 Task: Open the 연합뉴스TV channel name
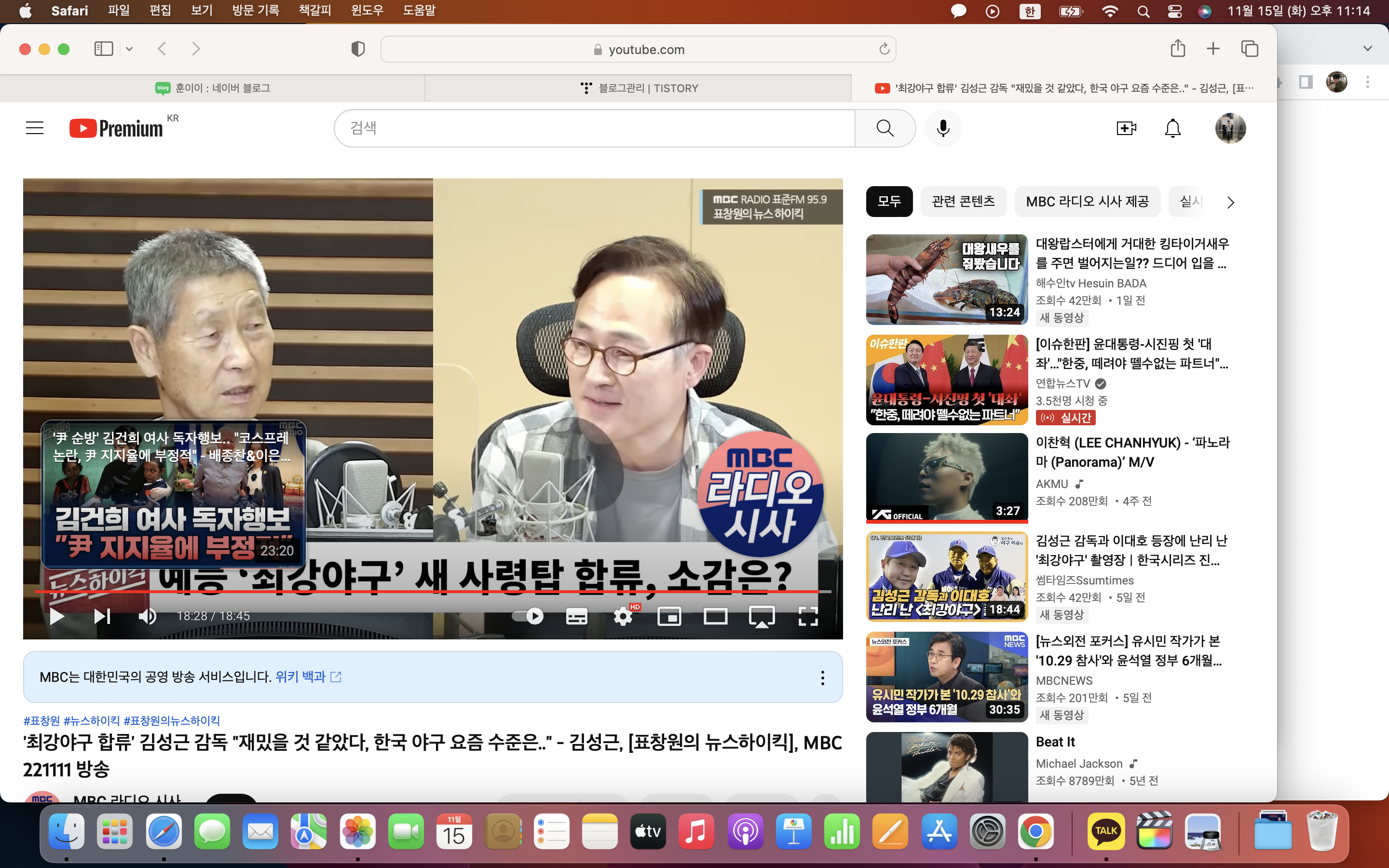(1062, 383)
